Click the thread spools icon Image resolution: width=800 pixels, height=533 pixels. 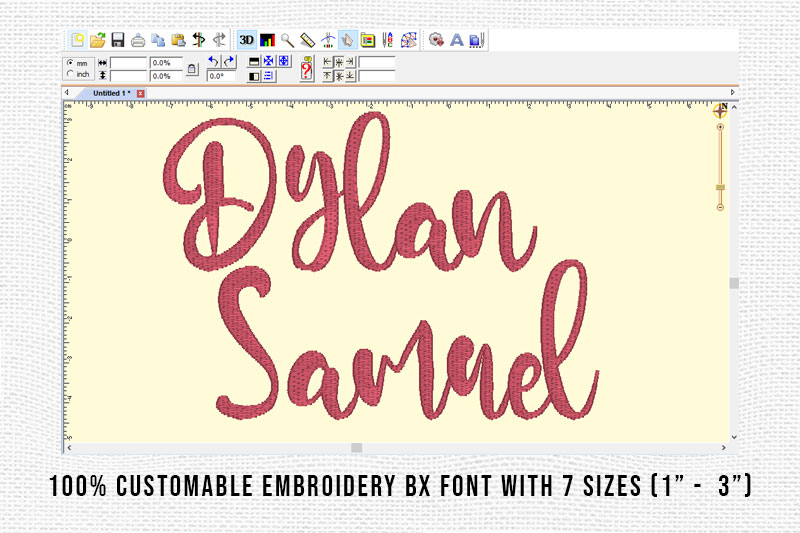476,40
